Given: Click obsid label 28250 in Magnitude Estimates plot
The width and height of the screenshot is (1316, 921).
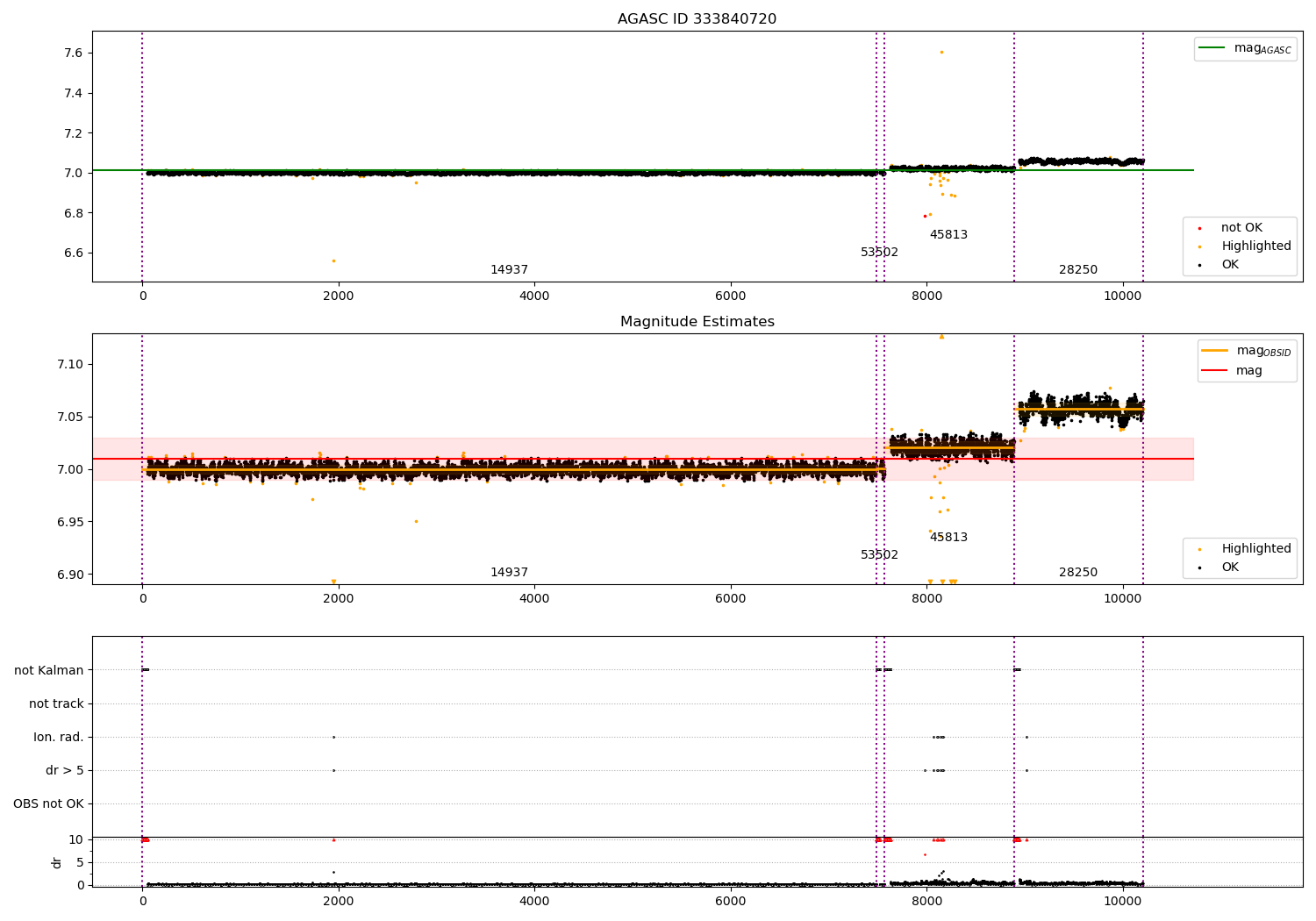Looking at the screenshot, I should tap(1078, 573).
